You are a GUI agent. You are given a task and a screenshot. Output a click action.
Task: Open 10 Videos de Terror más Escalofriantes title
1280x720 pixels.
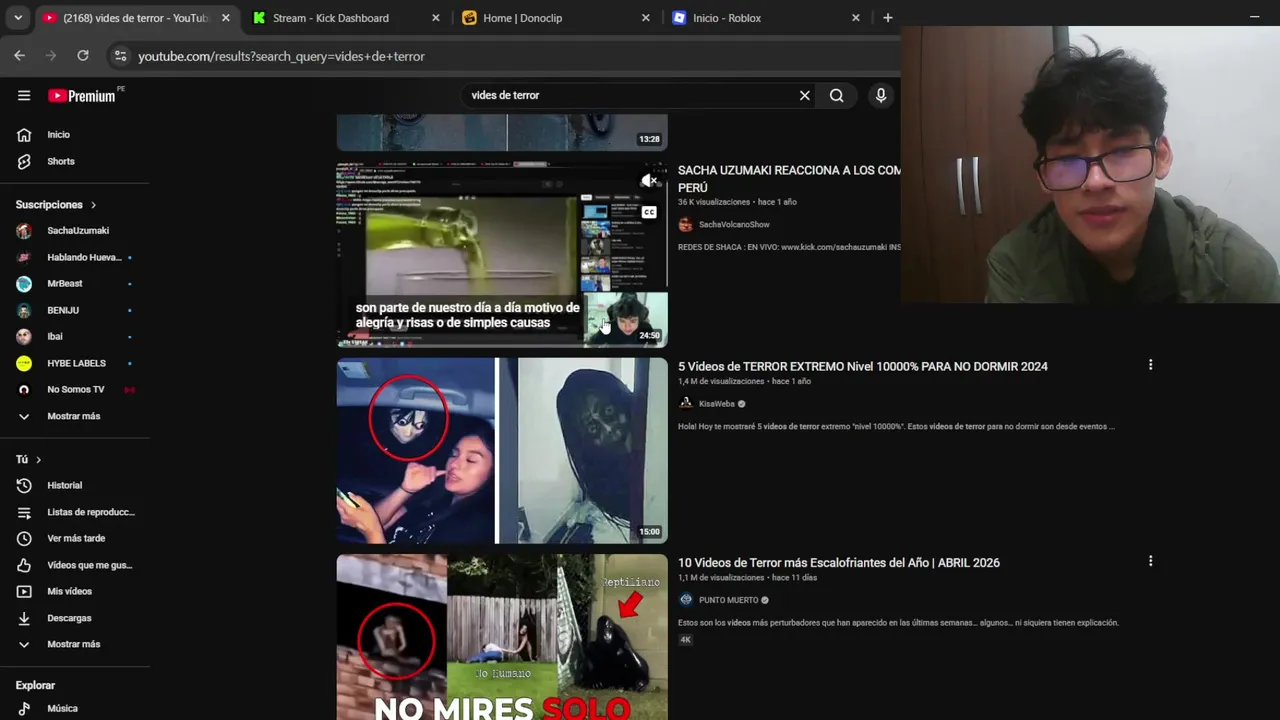point(839,562)
